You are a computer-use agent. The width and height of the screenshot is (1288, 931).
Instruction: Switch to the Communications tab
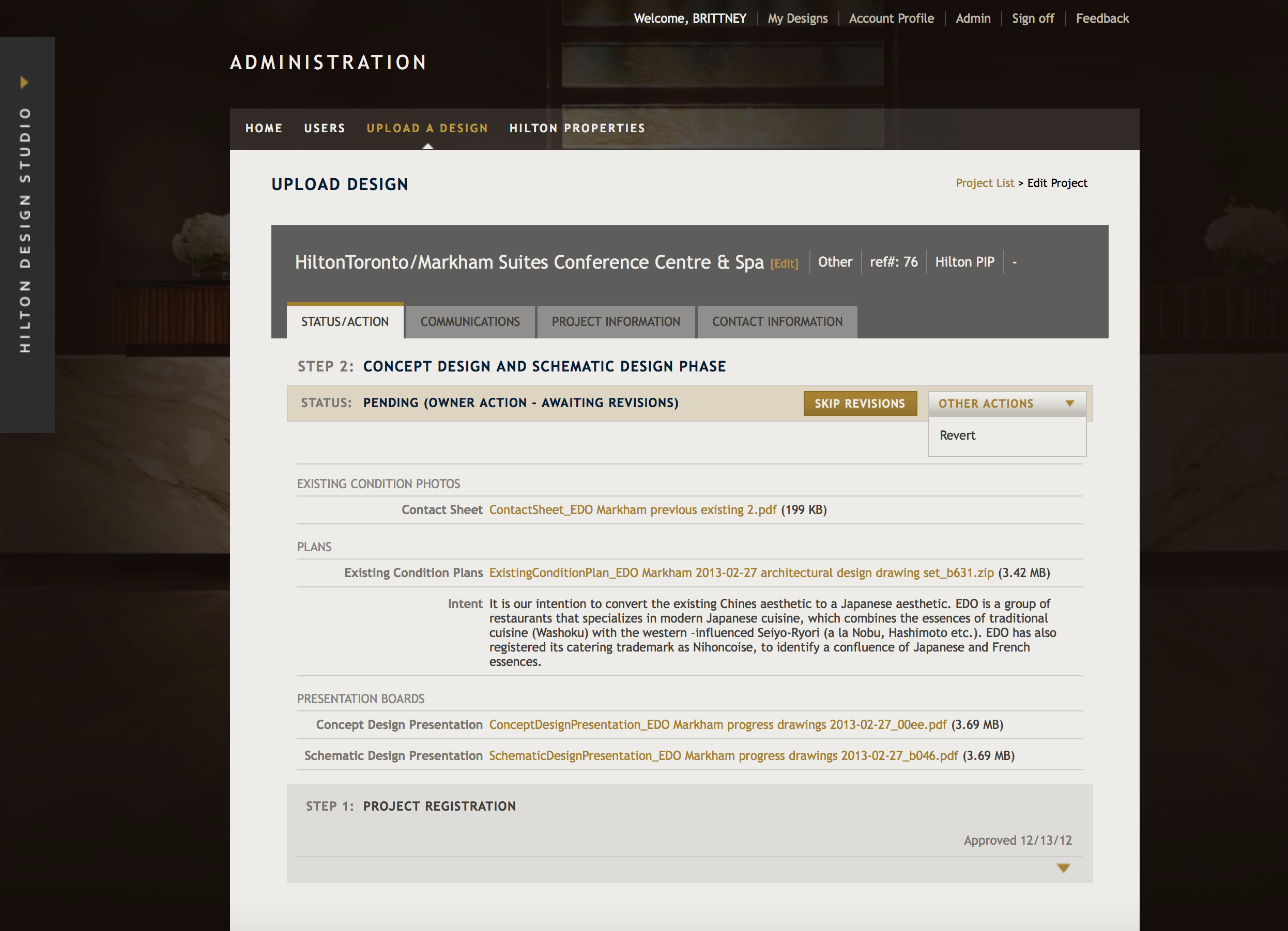coord(470,322)
